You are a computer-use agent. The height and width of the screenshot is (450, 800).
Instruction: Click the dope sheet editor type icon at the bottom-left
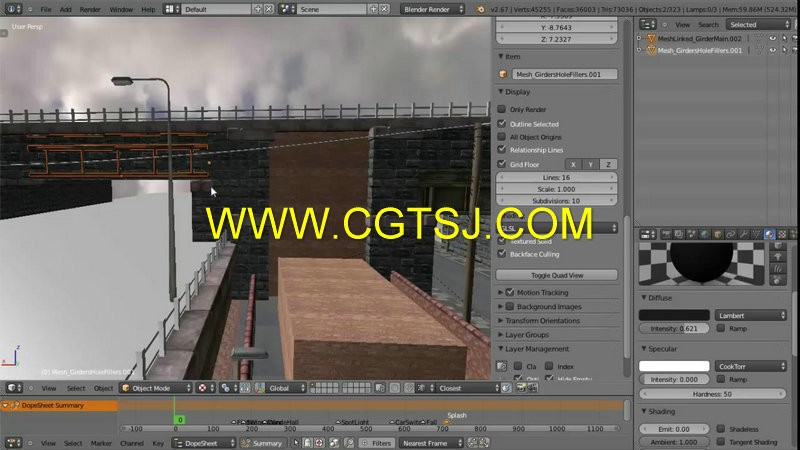(x=13, y=443)
